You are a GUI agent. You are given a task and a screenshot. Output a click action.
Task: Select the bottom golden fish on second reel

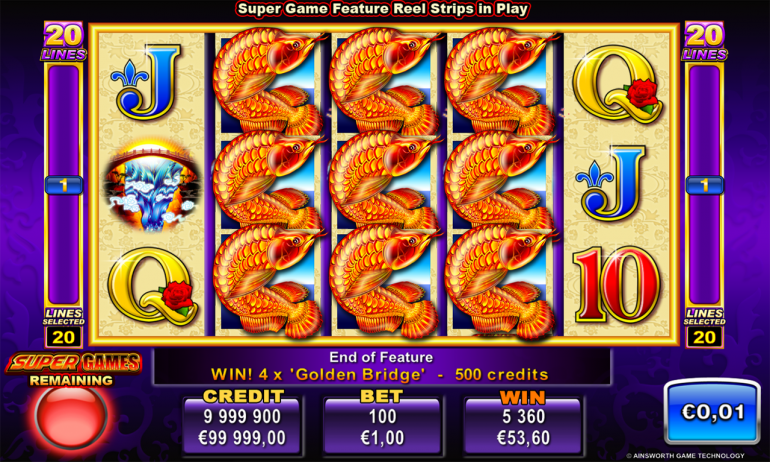point(269,281)
